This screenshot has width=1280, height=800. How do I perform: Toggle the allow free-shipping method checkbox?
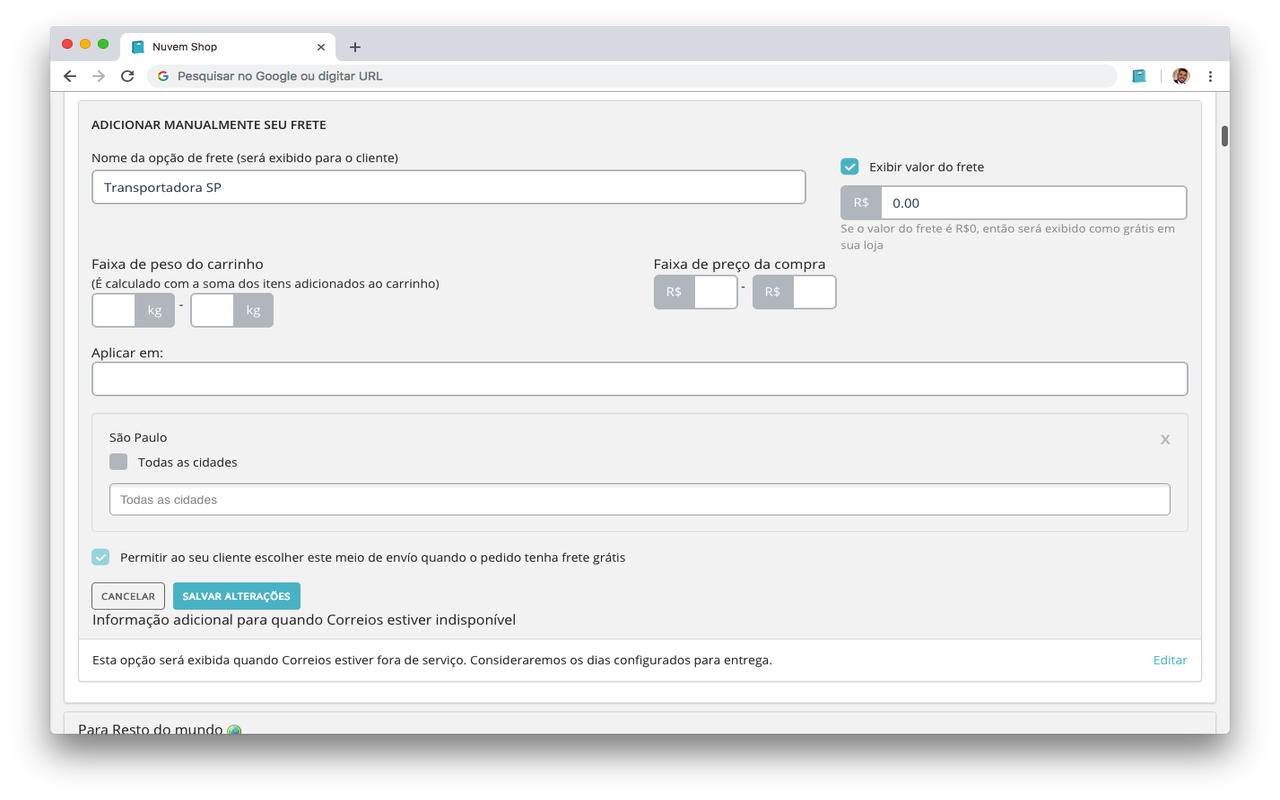[x=101, y=557]
